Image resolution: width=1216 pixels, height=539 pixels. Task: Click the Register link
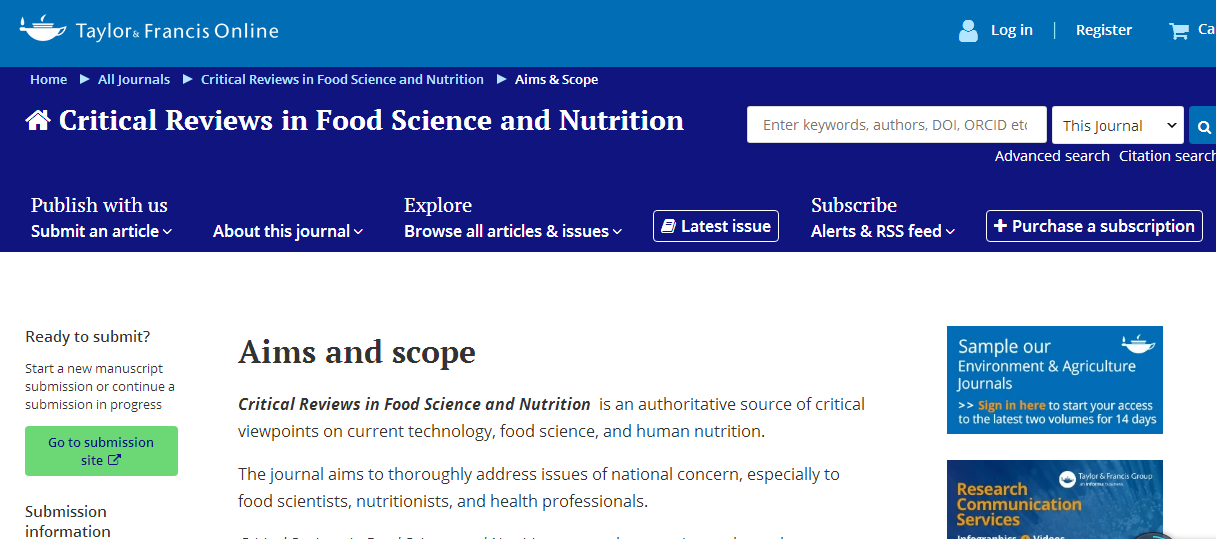click(1104, 30)
